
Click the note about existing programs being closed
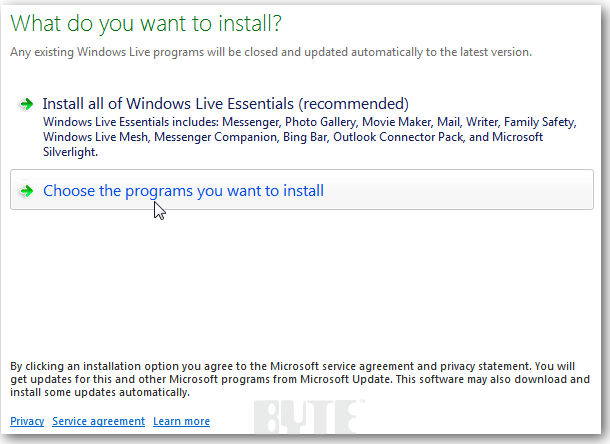point(270,51)
